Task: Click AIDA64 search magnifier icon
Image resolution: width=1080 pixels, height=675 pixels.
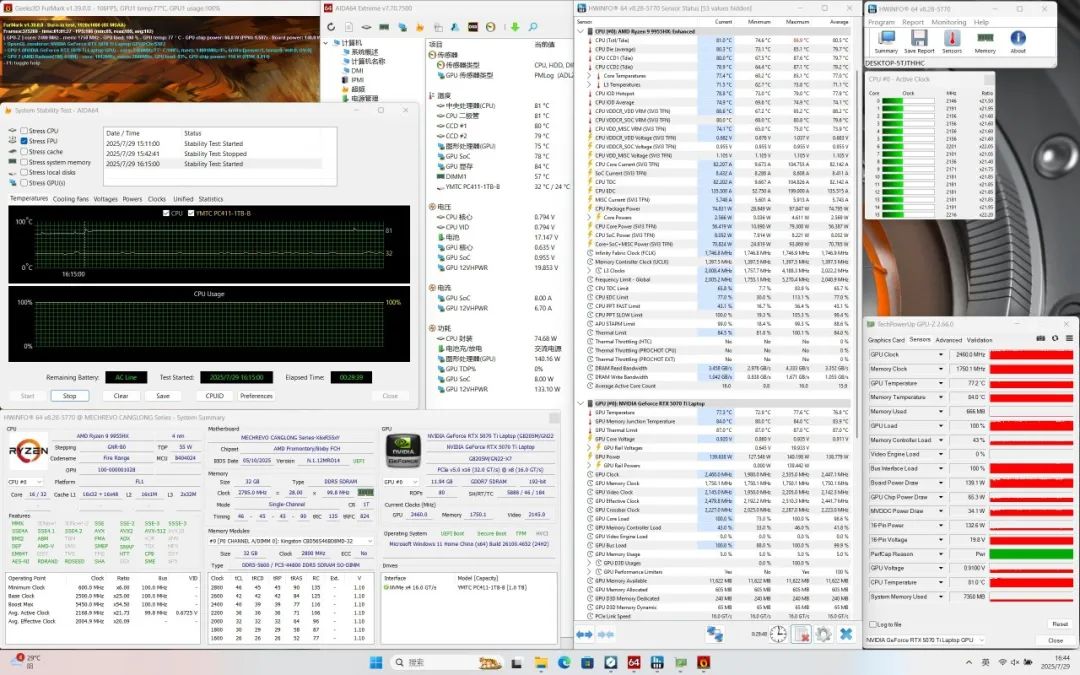Action: (532, 27)
